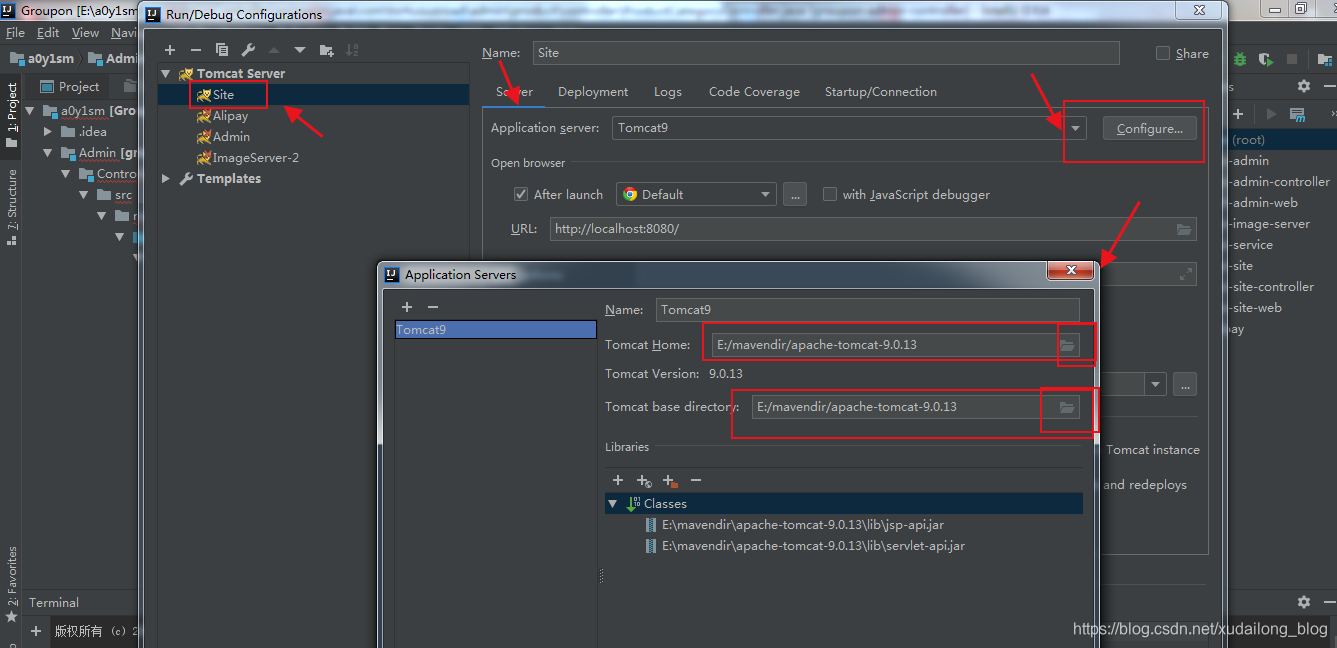1337x648 pixels.
Task: Open edit defaults wrench icon in Run/Debug toolbar
Action: point(248,50)
